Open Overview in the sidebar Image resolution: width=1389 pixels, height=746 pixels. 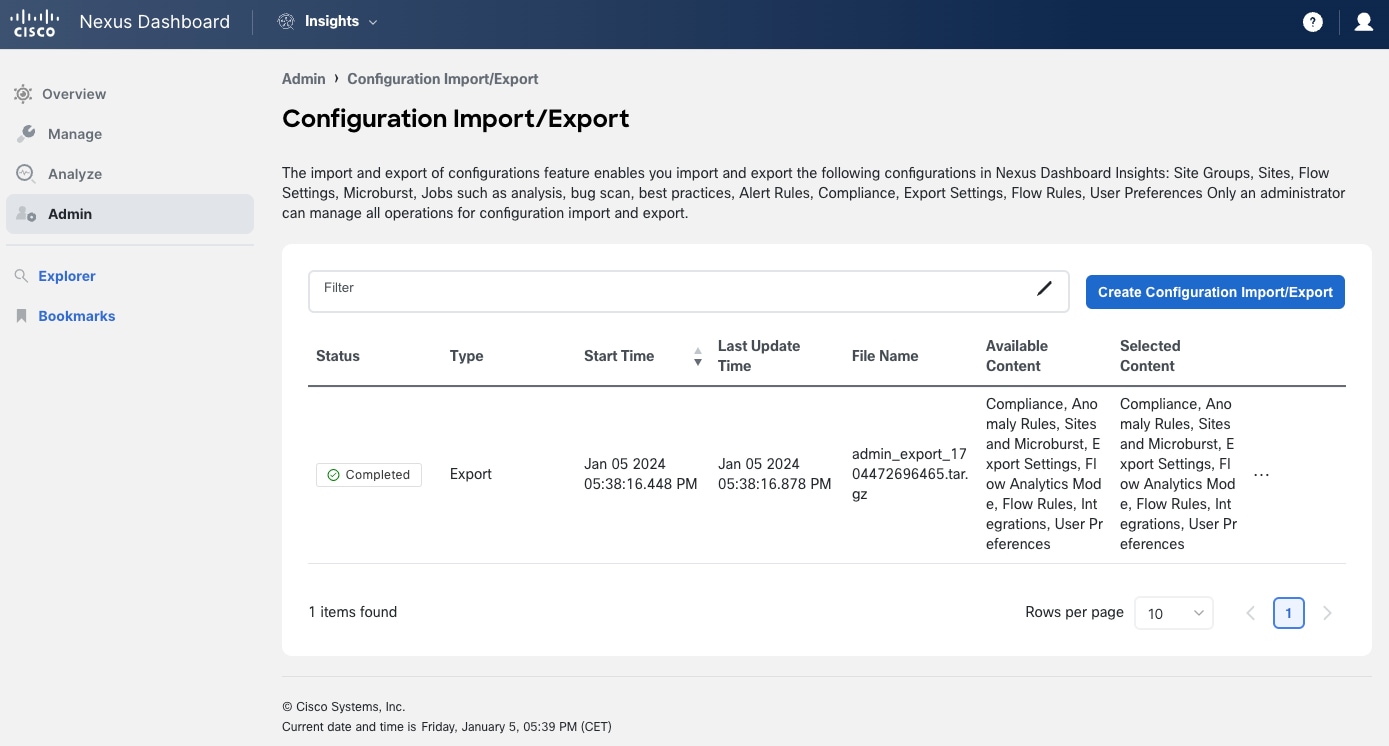coord(130,94)
